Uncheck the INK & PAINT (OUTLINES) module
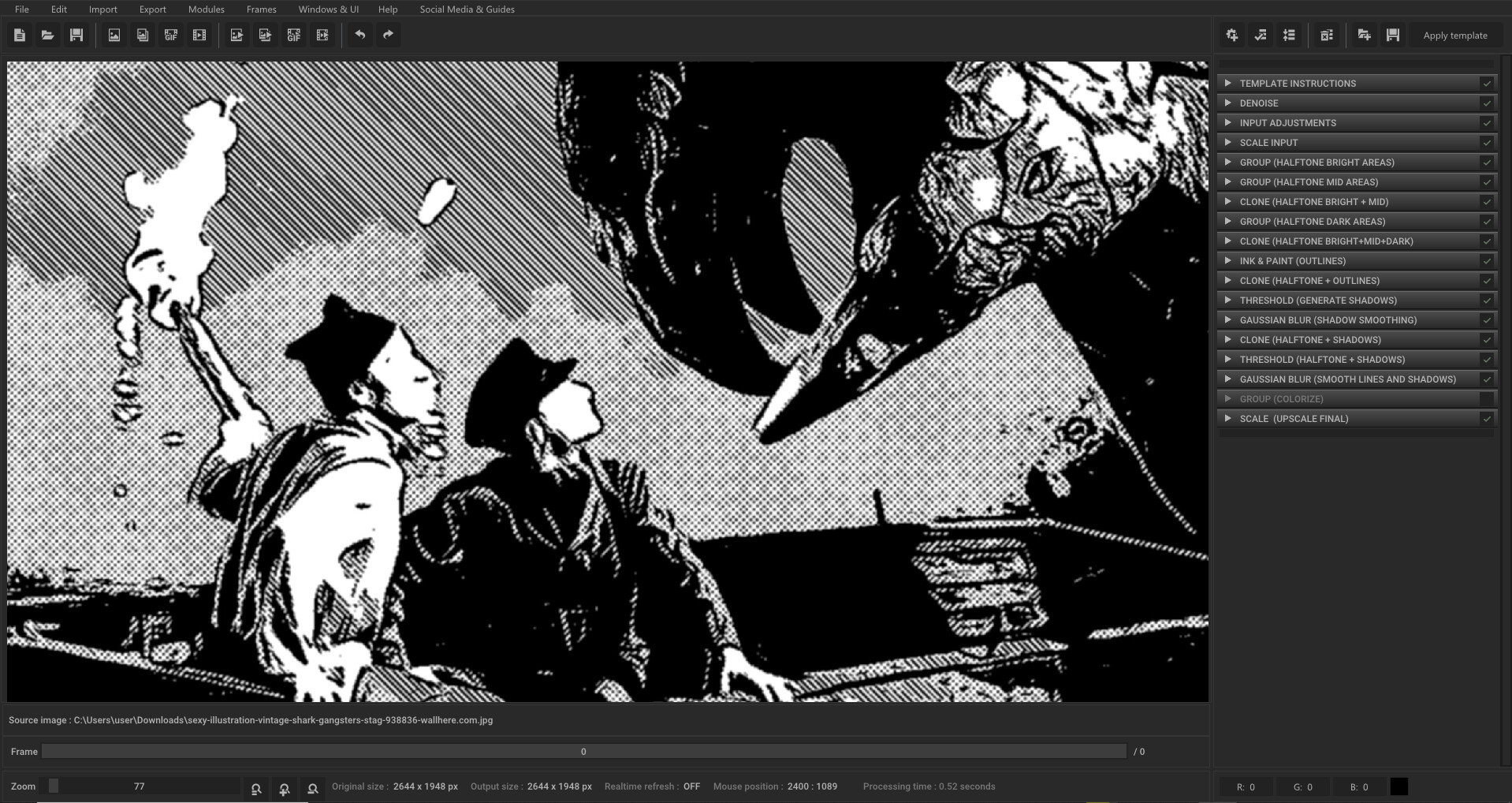Viewport: 1512px width, 803px height. [x=1487, y=260]
